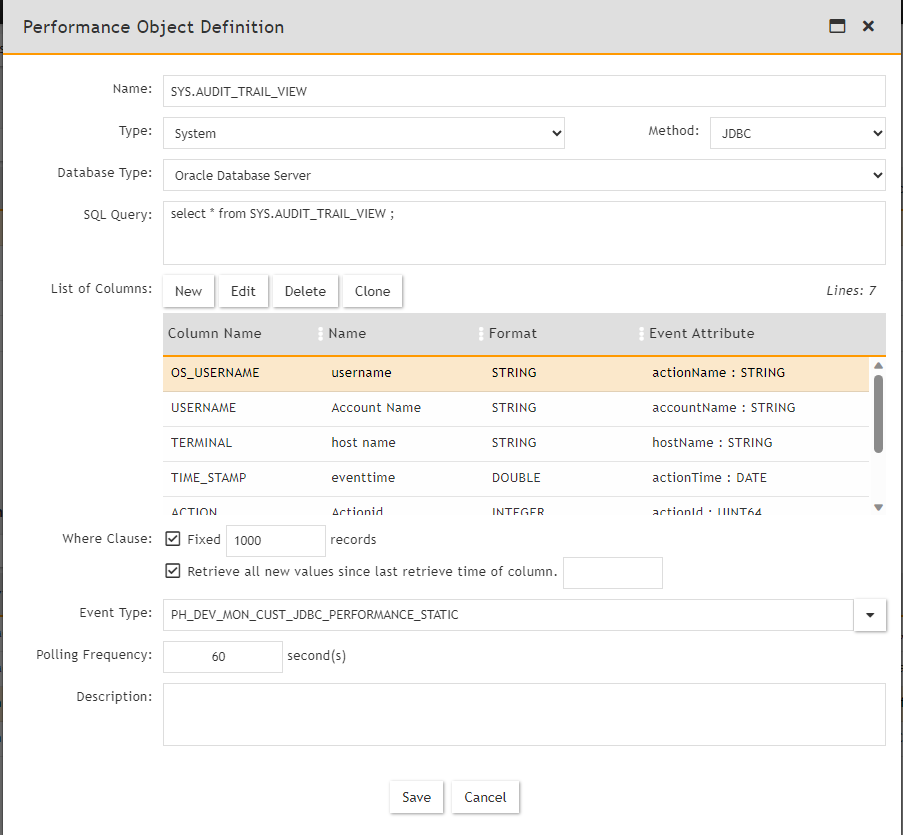Uncheck Retrieve all new values checkbox

173,572
